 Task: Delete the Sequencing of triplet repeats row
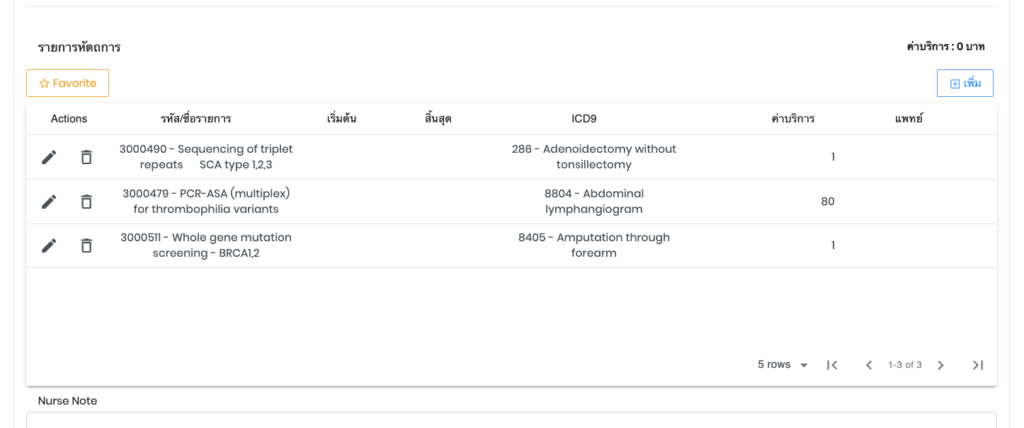pyautogui.click(x=86, y=157)
